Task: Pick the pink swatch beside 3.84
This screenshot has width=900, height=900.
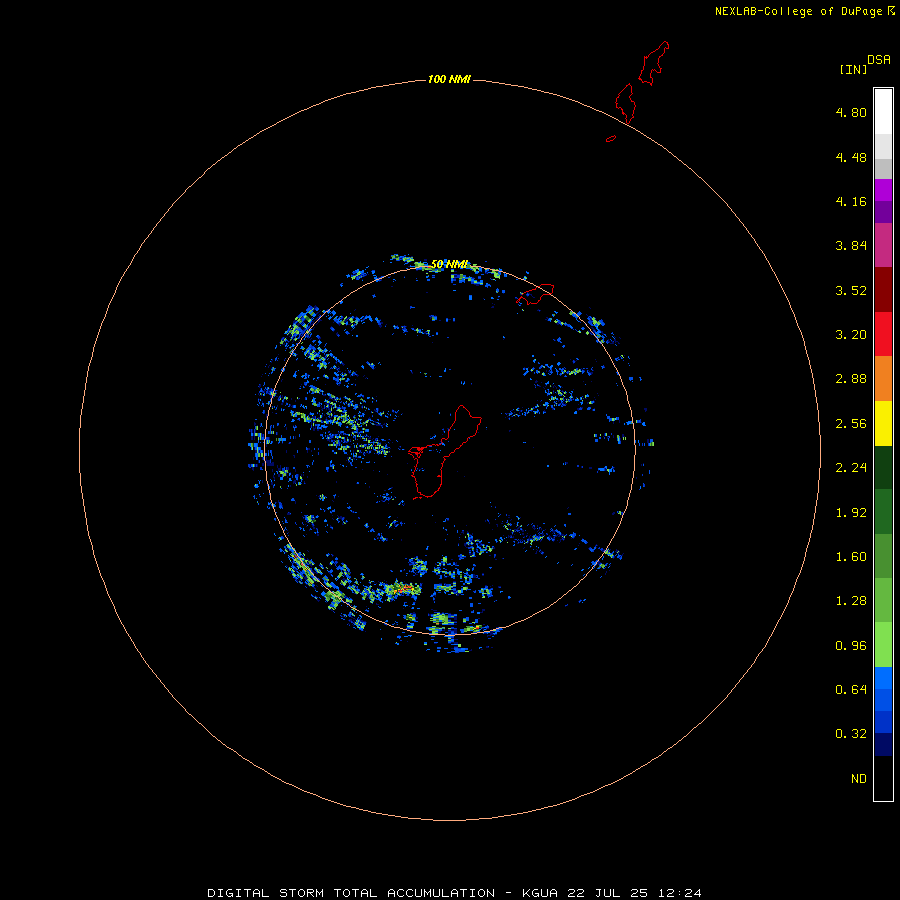Action: tap(883, 245)
